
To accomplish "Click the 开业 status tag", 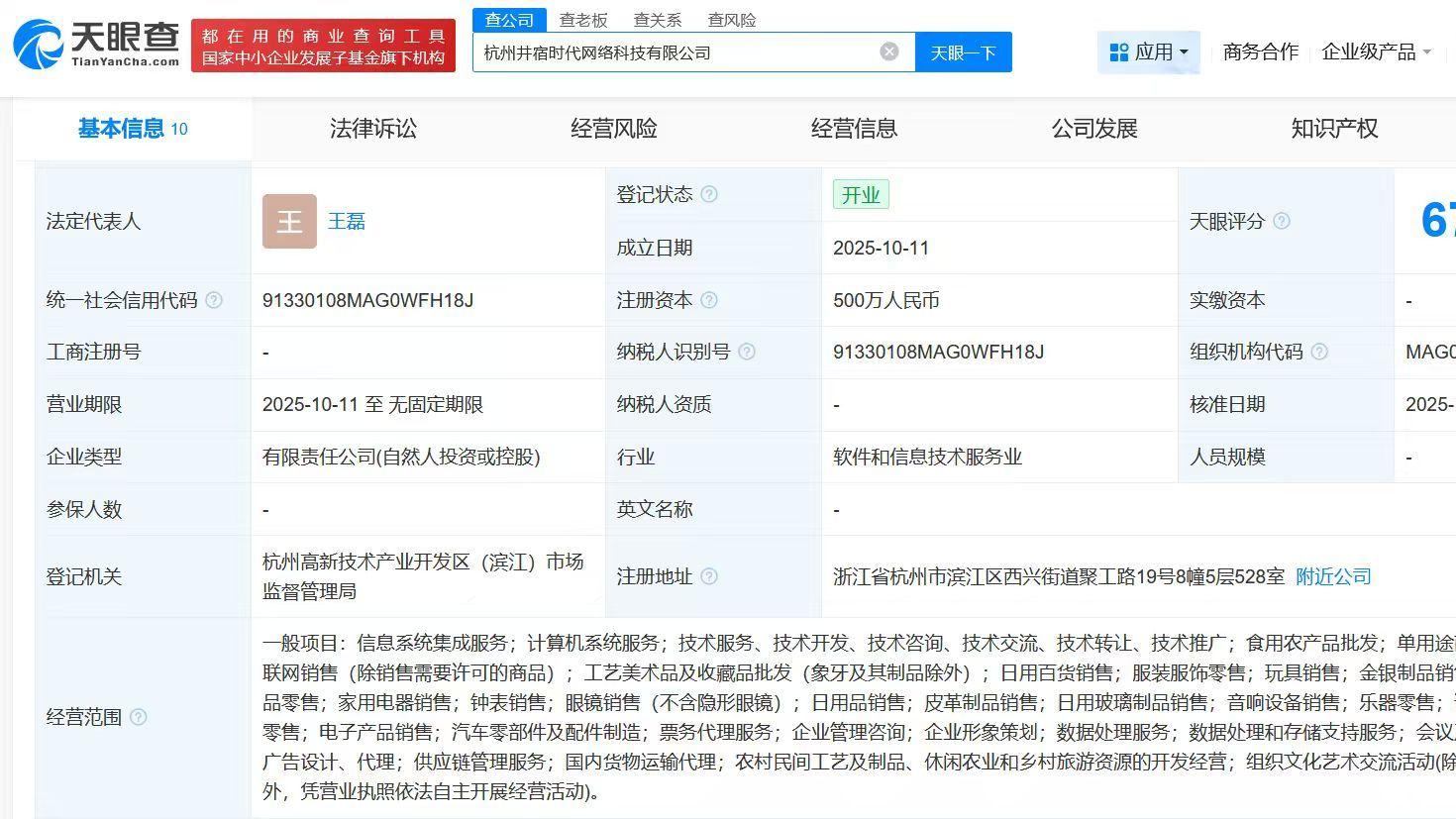I will [861, 195].
